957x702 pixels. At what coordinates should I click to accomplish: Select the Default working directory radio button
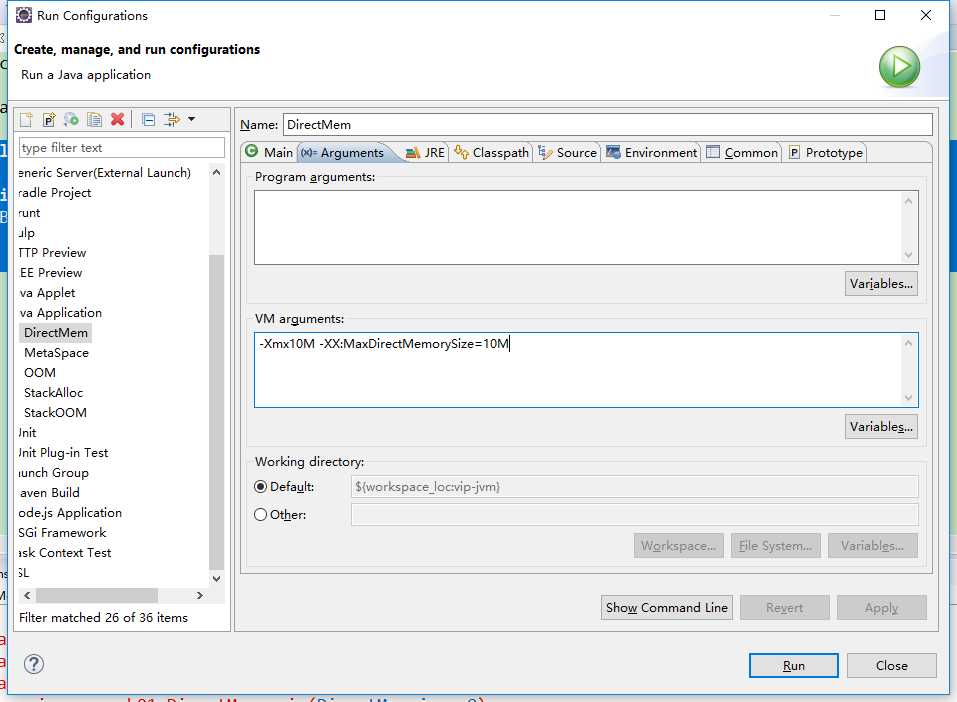261,487
